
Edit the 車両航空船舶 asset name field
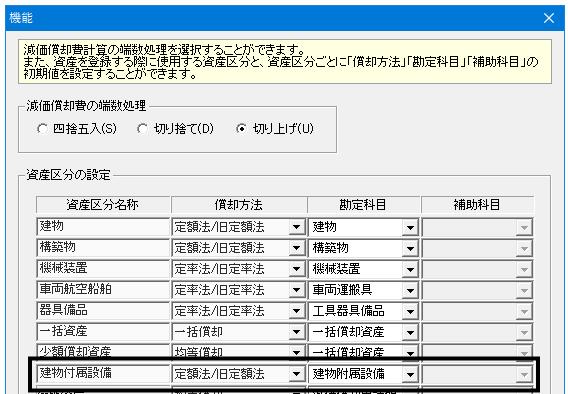[x=103, y=290]
